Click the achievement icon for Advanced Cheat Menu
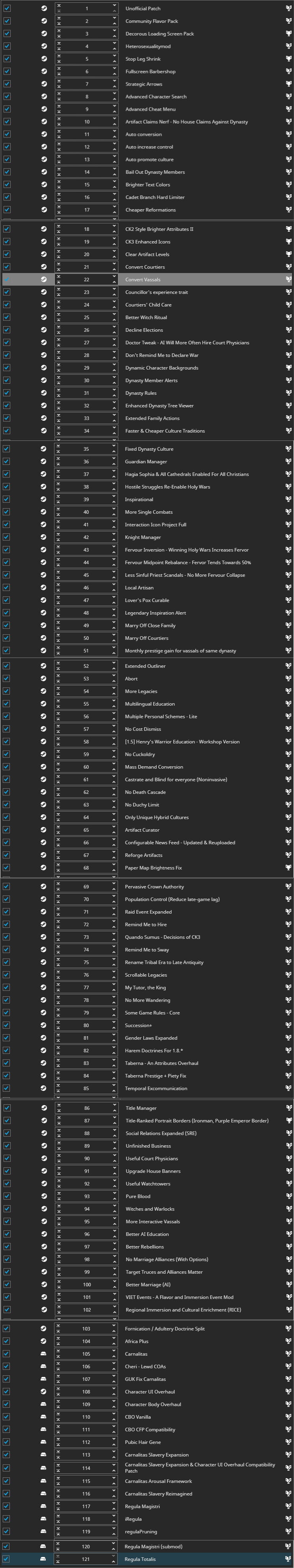This screenshot has width=294, height=1568. [288, 109]
